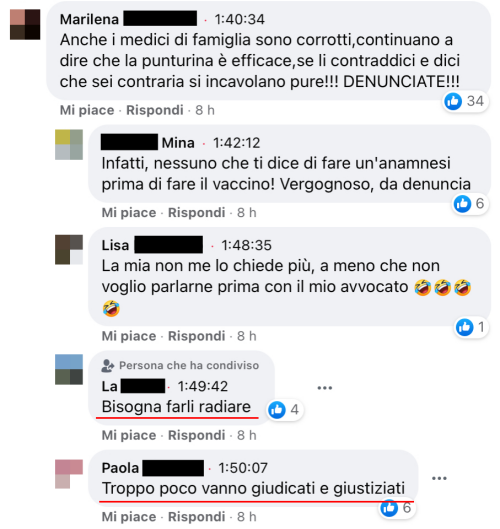Click 'Mi piace' under Lisa's comment
The height and width of the screenshot is (529, 500).
point(129,336)
